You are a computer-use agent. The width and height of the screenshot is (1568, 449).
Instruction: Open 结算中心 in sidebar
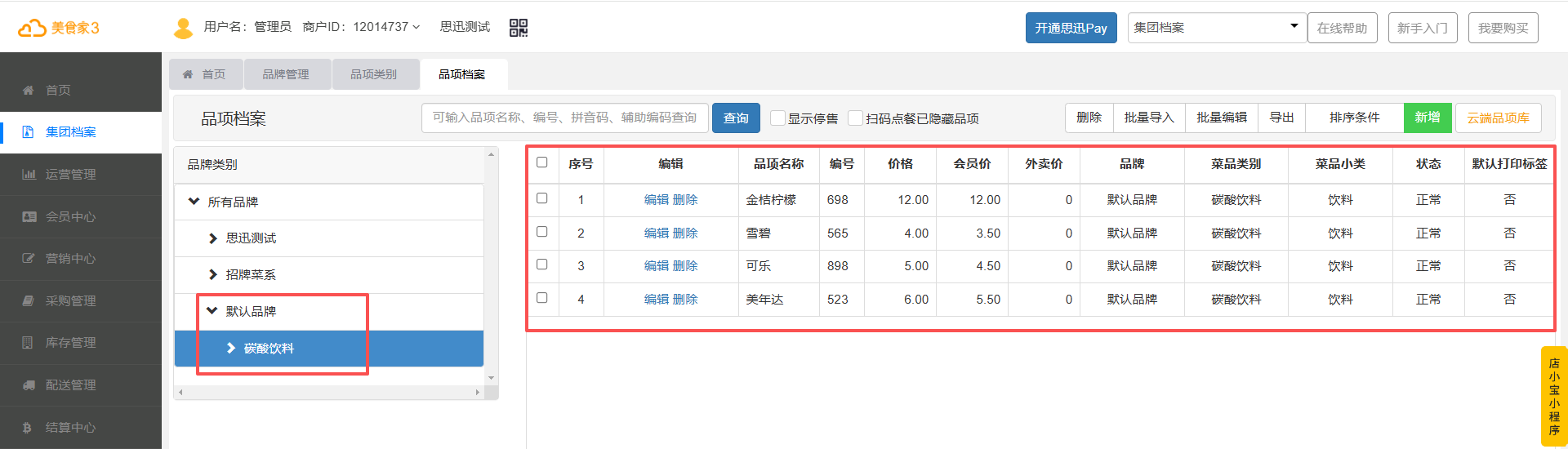click(70, 427)
